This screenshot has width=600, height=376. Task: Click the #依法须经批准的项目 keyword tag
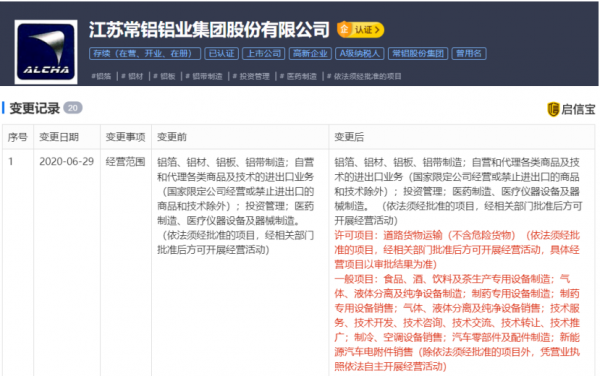[x=364, y=77]
